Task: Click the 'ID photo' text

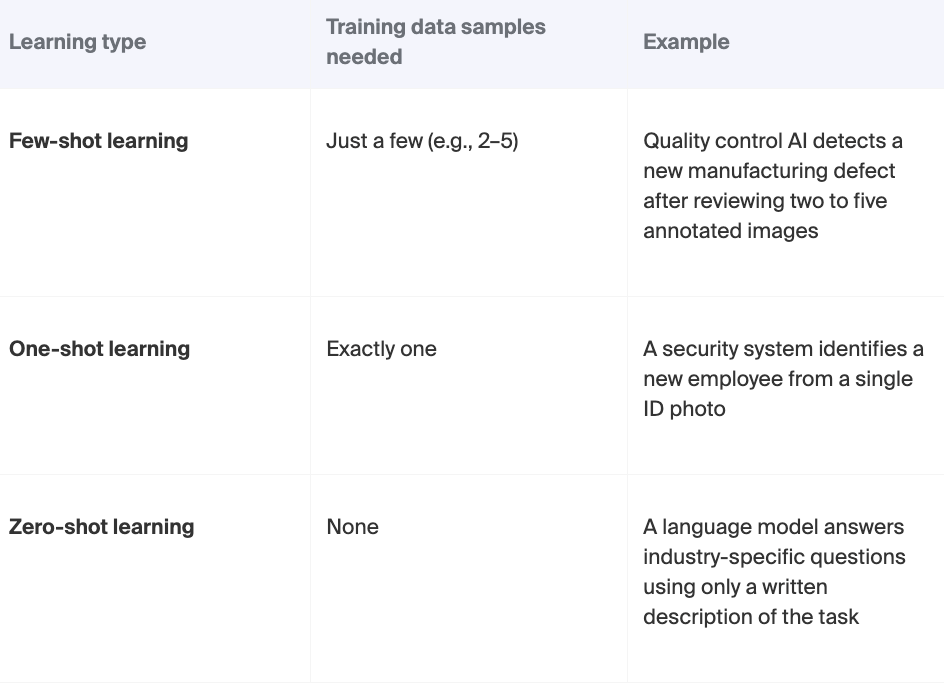Action: (x=684, y=409)
